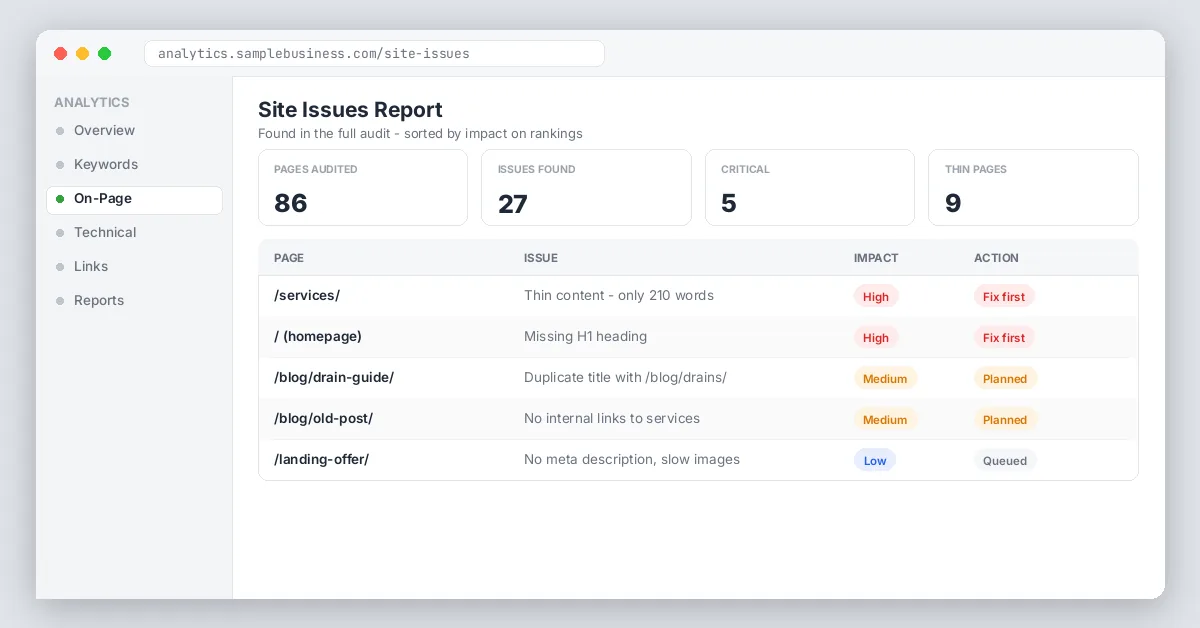1200x628 pixels.
Task: Select the Critical card showing 5
Action: tap(810, 187)
